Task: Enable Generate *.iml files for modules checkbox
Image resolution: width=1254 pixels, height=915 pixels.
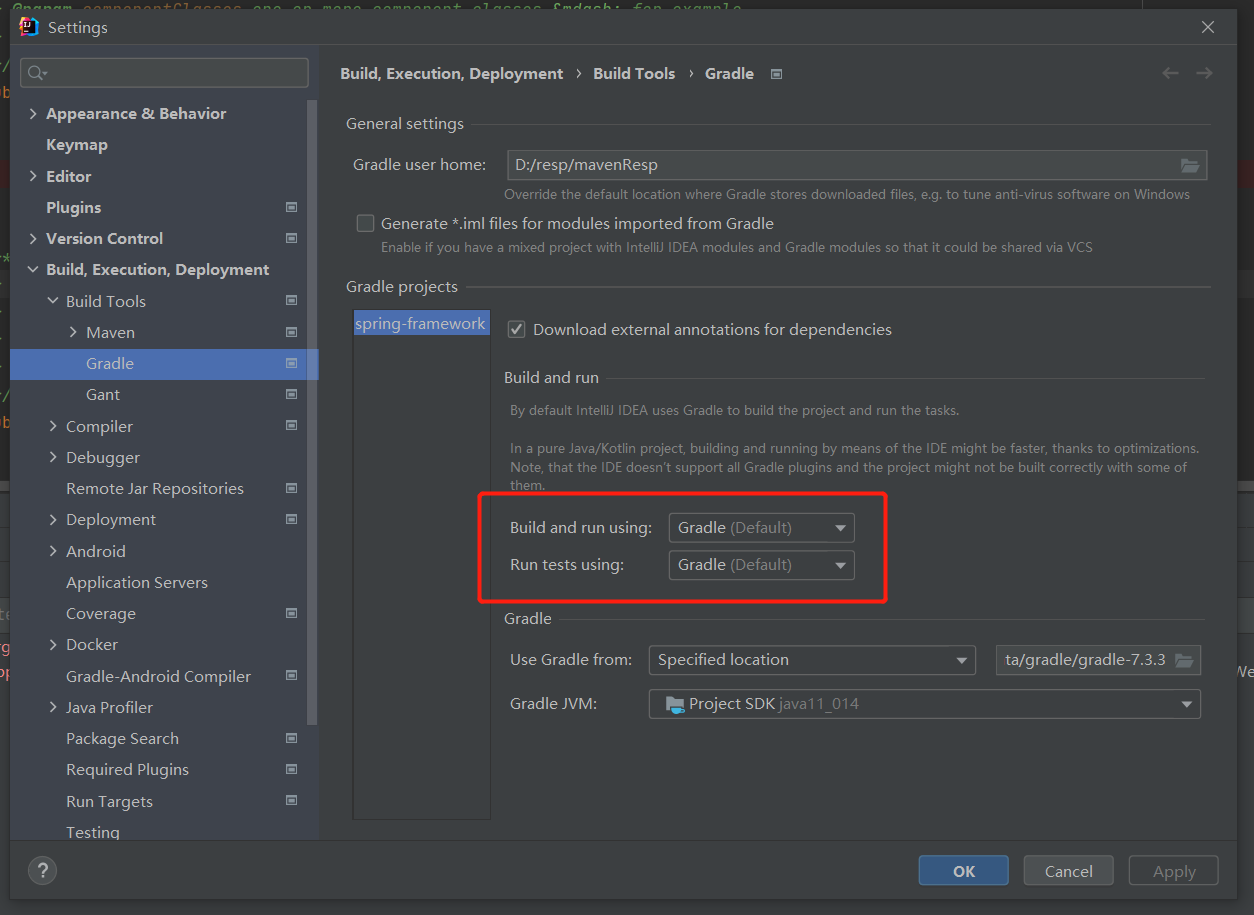Action: pyautogui.click(x=365, y=224)
